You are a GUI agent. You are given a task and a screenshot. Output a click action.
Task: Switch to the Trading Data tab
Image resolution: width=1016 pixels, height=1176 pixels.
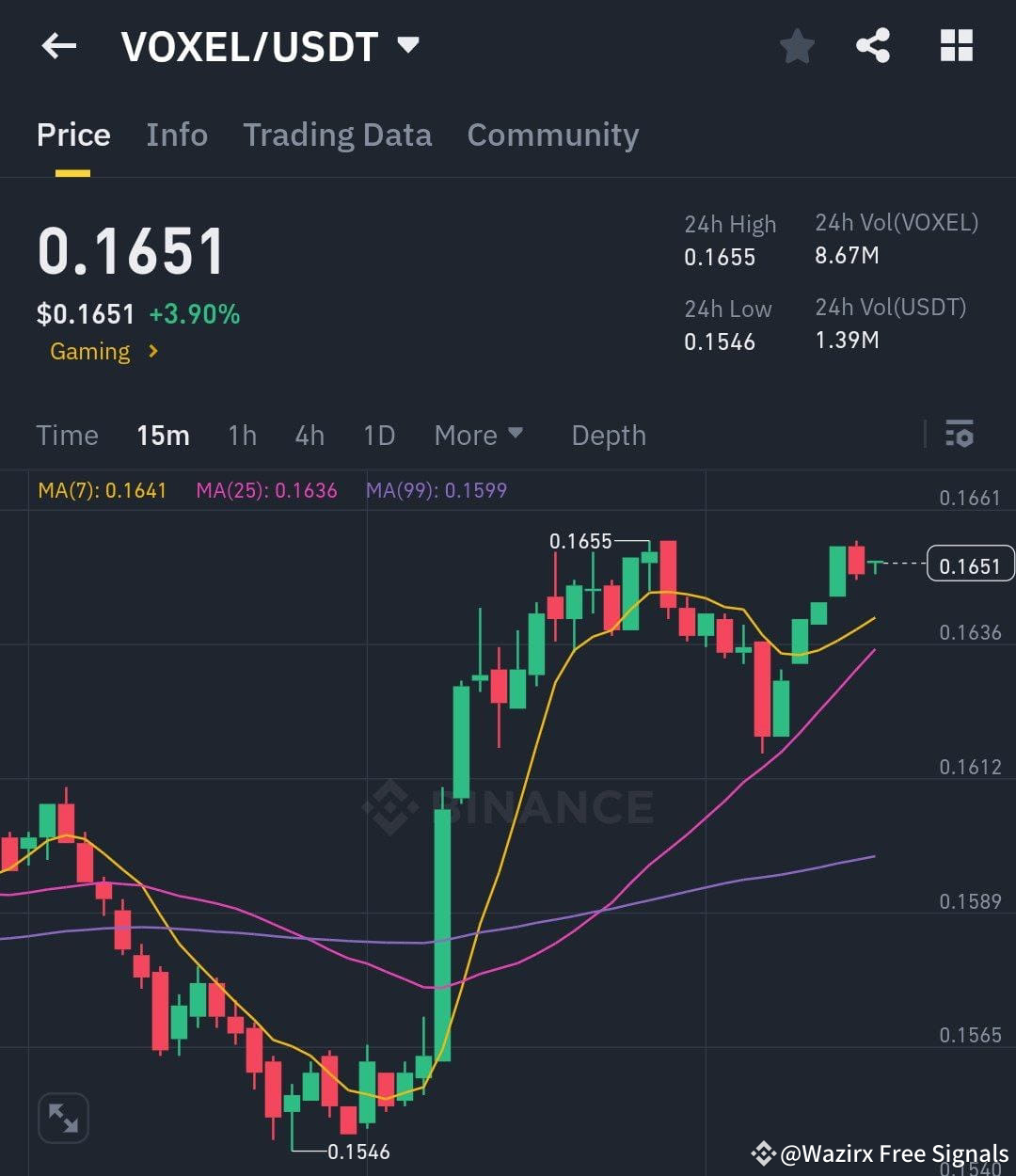pos(337,135)
